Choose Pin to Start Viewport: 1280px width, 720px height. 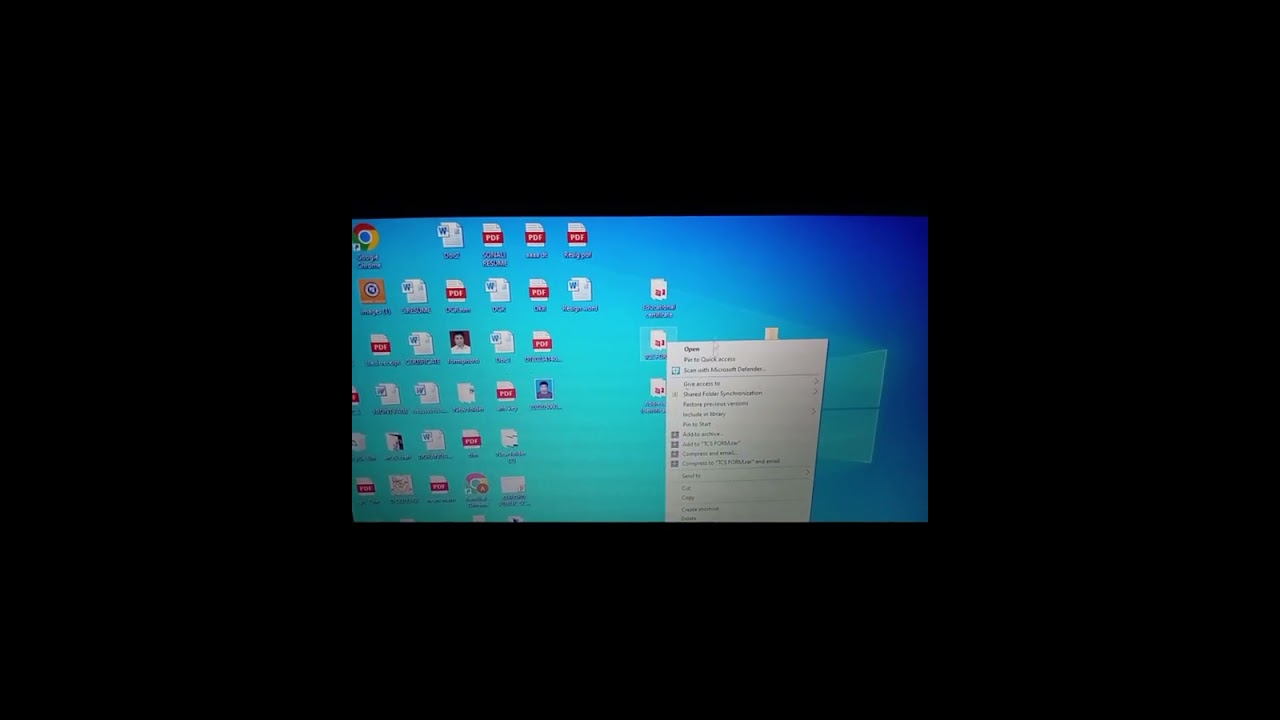(x=697, y=424)
